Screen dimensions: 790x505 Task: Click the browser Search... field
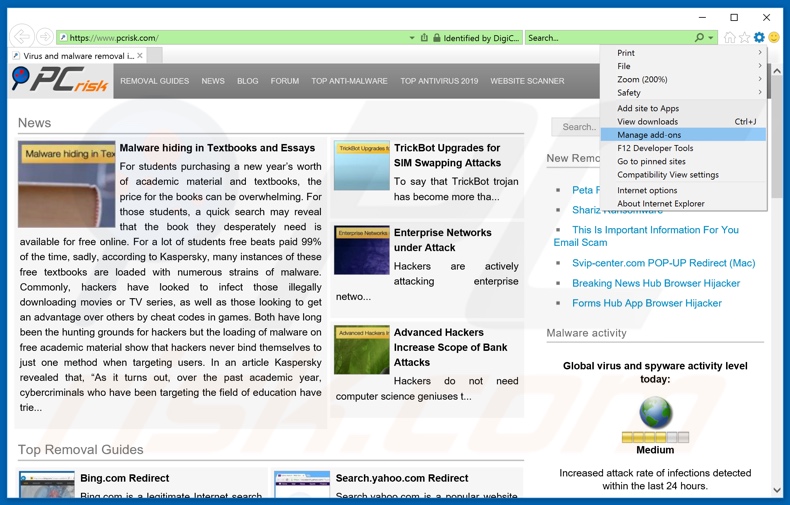610,38
